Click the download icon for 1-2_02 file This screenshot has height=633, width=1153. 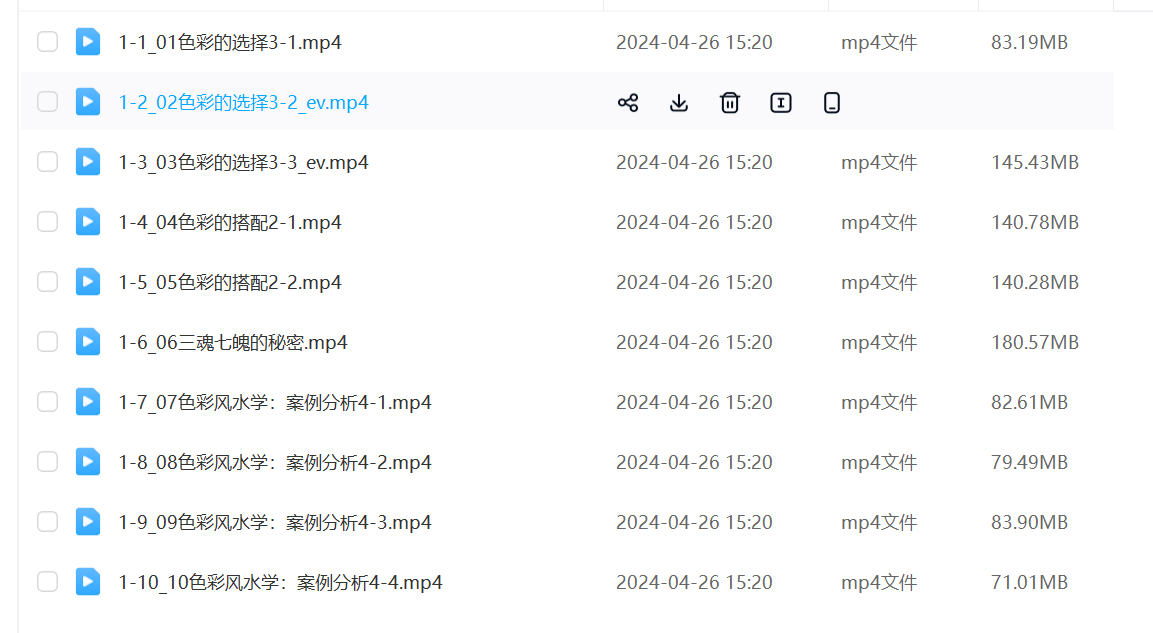coord(679,102)
